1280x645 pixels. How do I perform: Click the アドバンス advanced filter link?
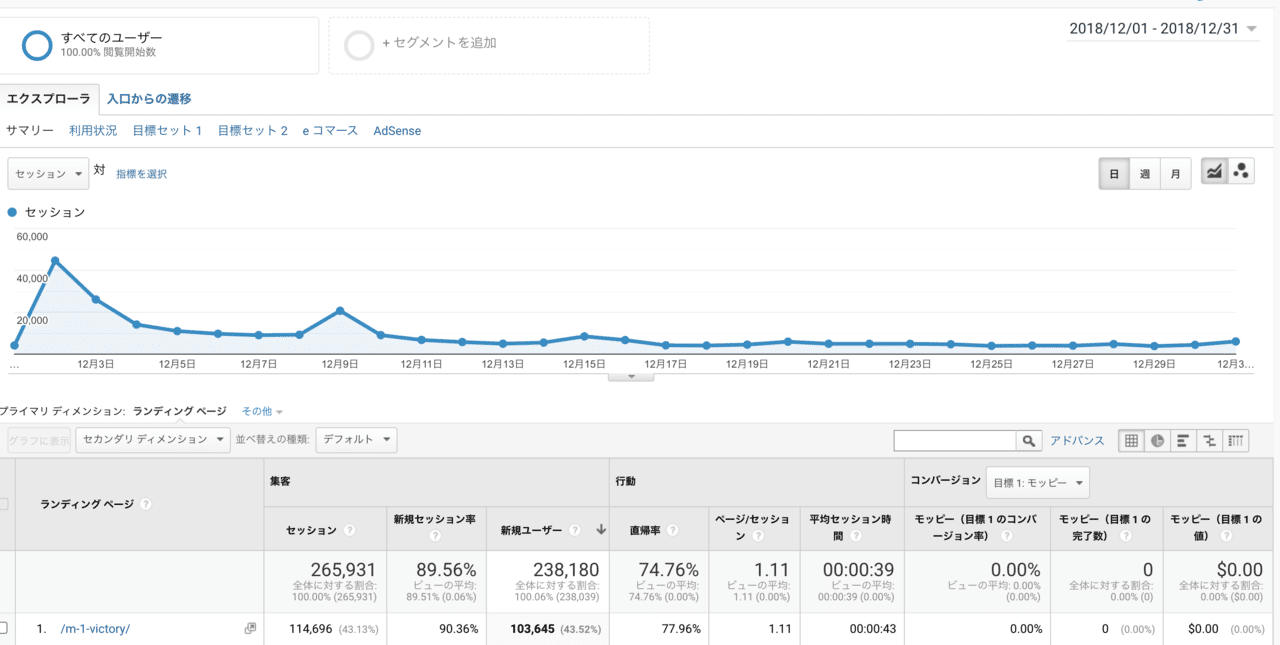click(x=1077, y=441)
